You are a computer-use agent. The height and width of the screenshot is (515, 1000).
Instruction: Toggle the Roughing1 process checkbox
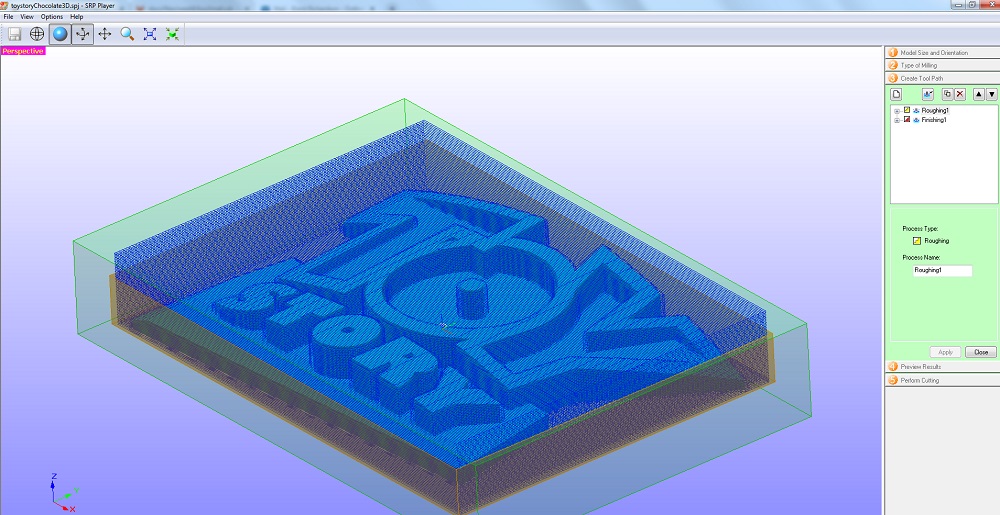907,110
